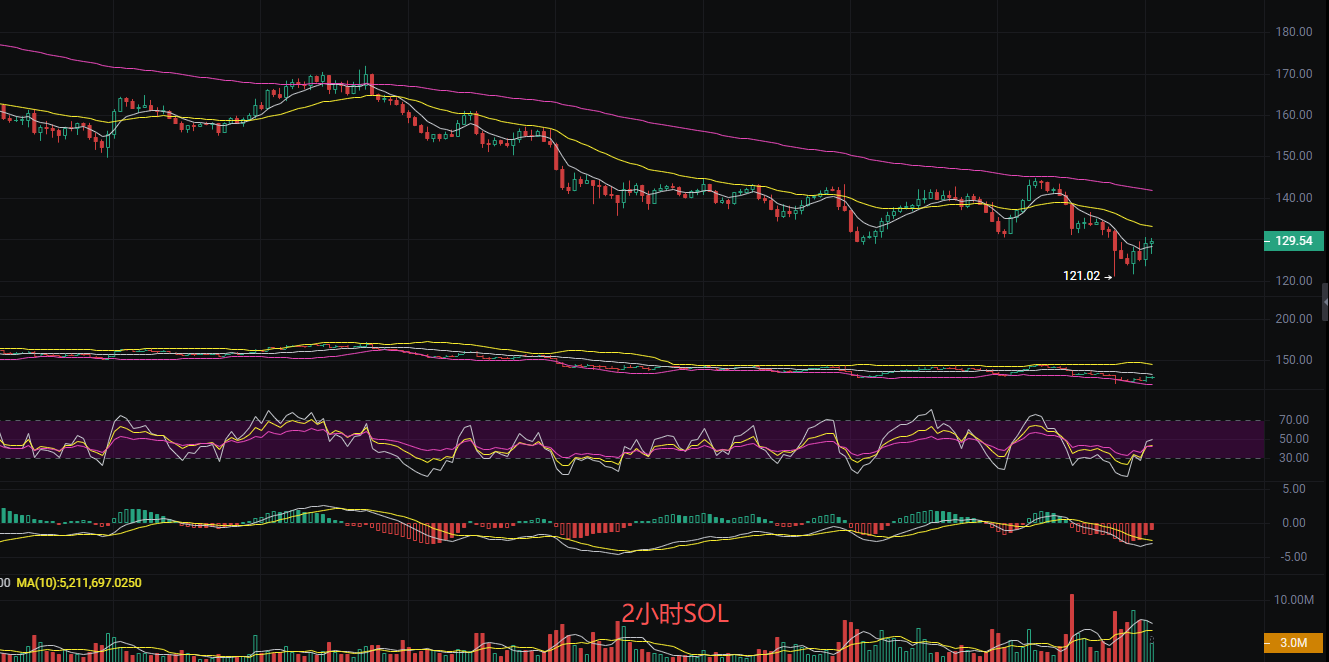This screenshot has height=662, width=1329.
Task: Click the MACD 0.00 axis label
Action: tap(1294, 523)
